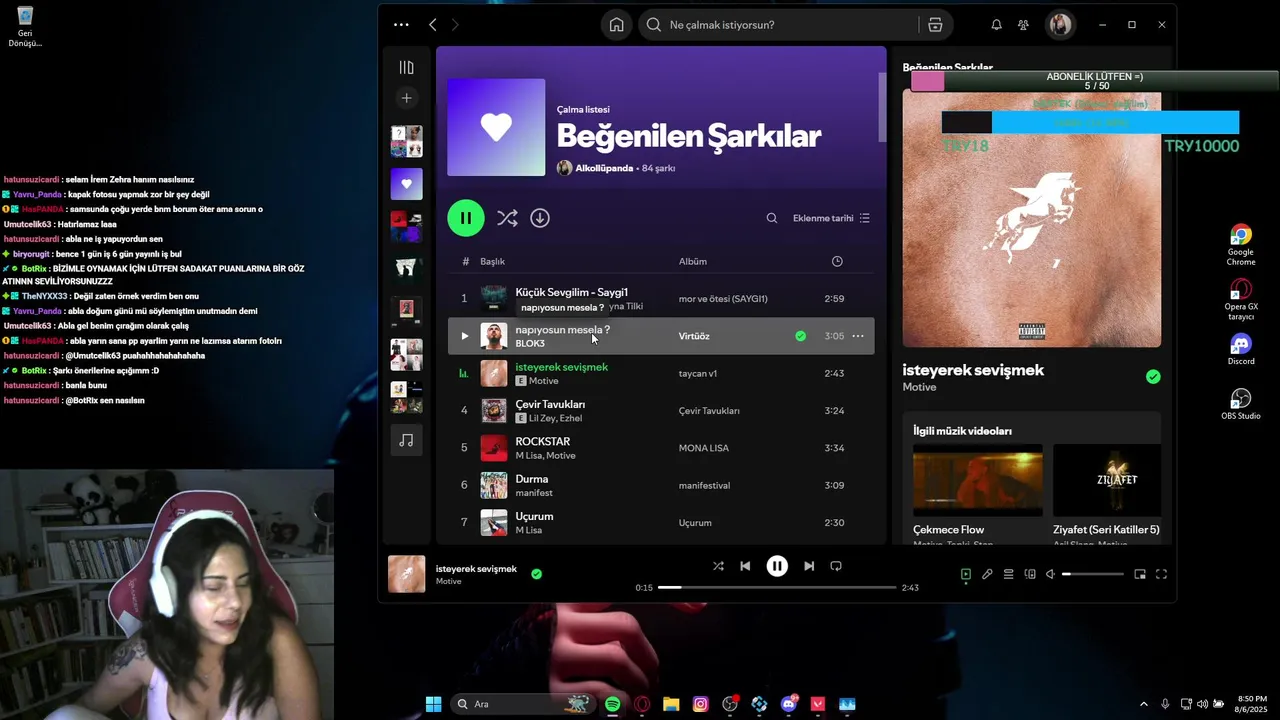Skip to the previous track

pos(745,566)
